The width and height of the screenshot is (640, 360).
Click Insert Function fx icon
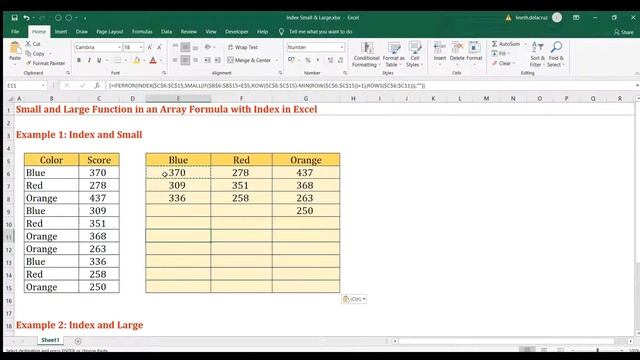[x=97, y=85]
